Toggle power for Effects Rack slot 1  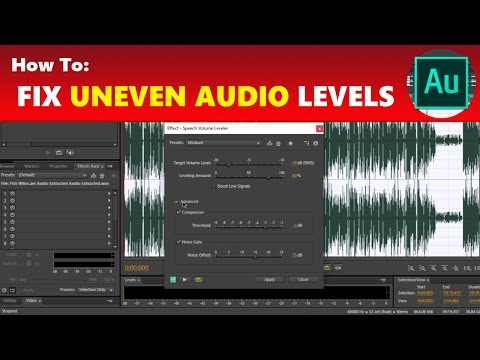(12, 193)
